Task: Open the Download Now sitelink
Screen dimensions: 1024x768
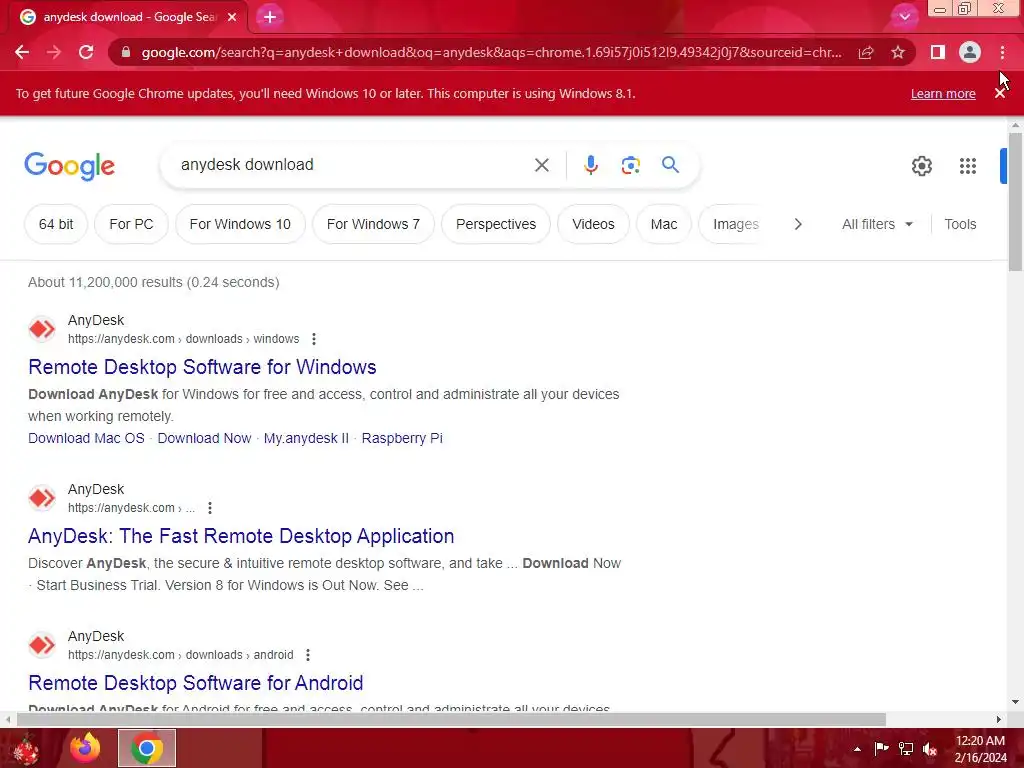Action: tap(204, 438)
